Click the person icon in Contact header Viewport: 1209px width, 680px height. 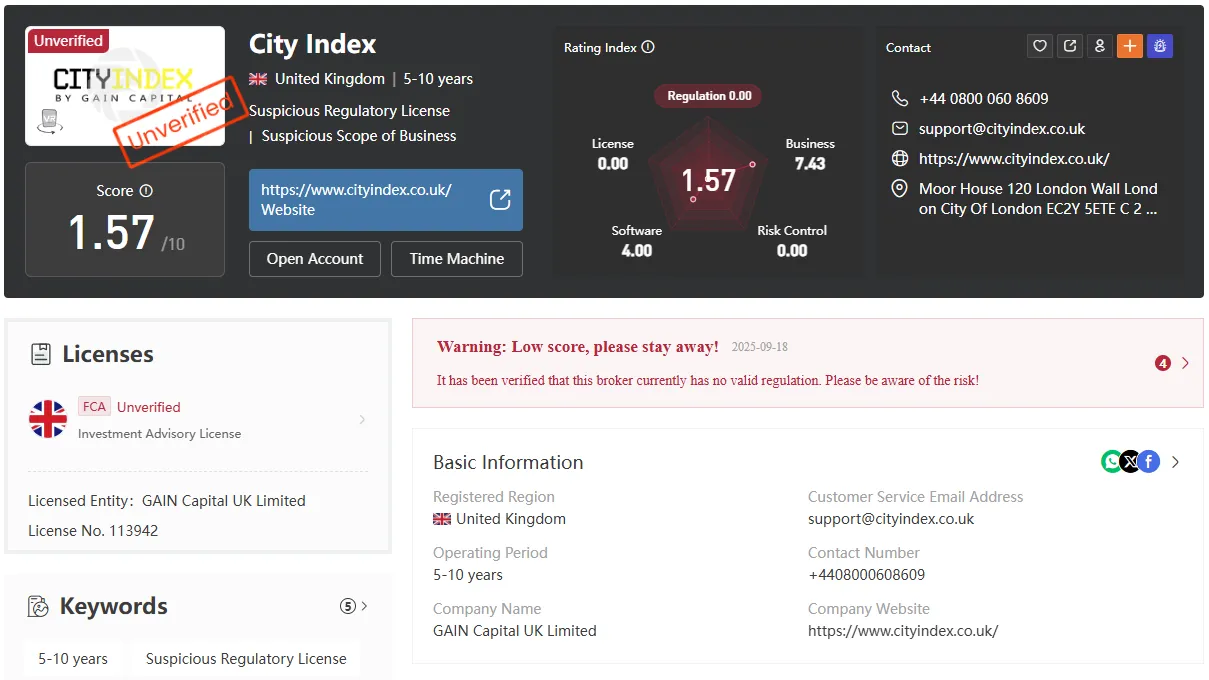click(1100, 46)
